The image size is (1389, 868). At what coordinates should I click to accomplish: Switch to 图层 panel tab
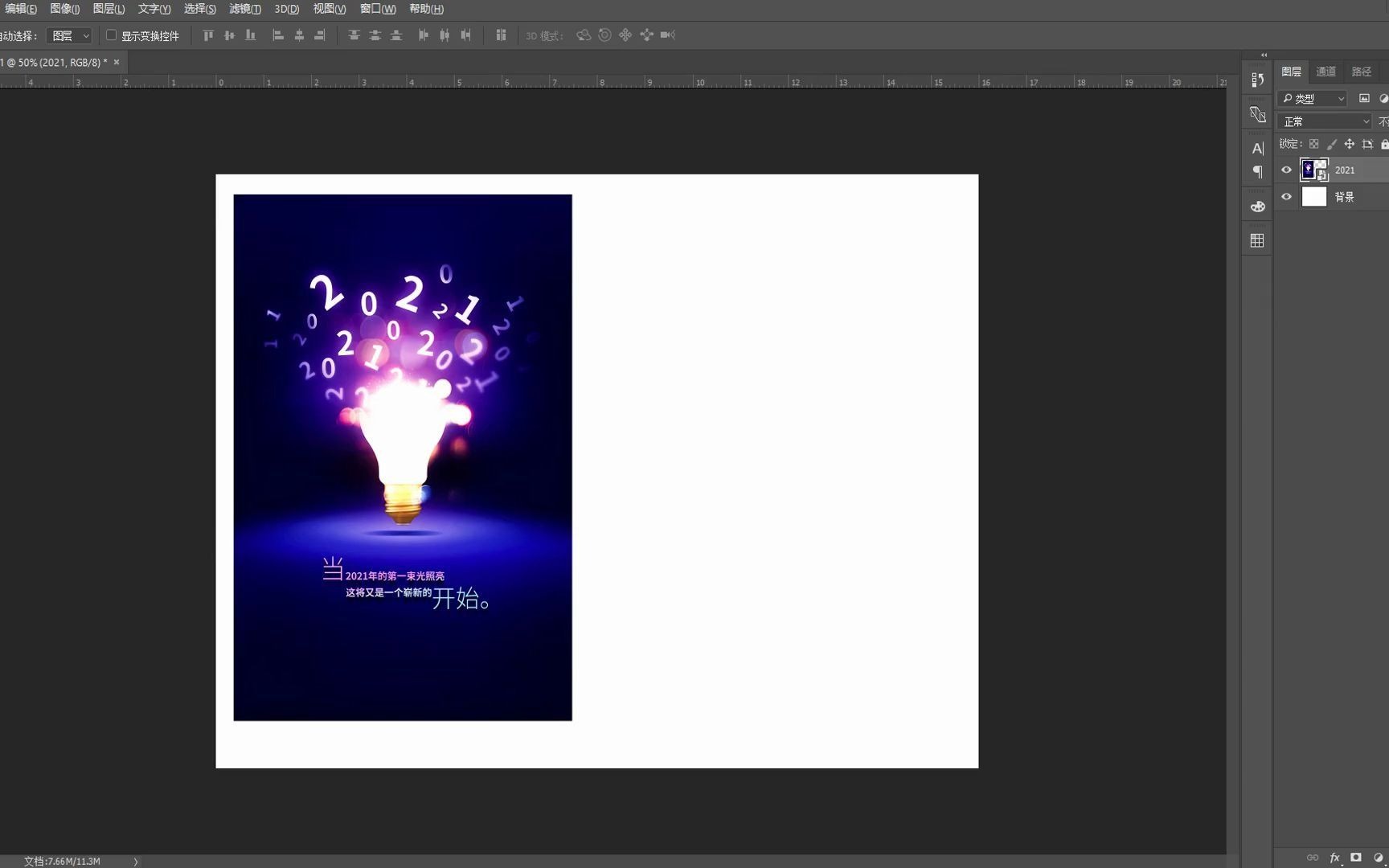coord(1292,72)
